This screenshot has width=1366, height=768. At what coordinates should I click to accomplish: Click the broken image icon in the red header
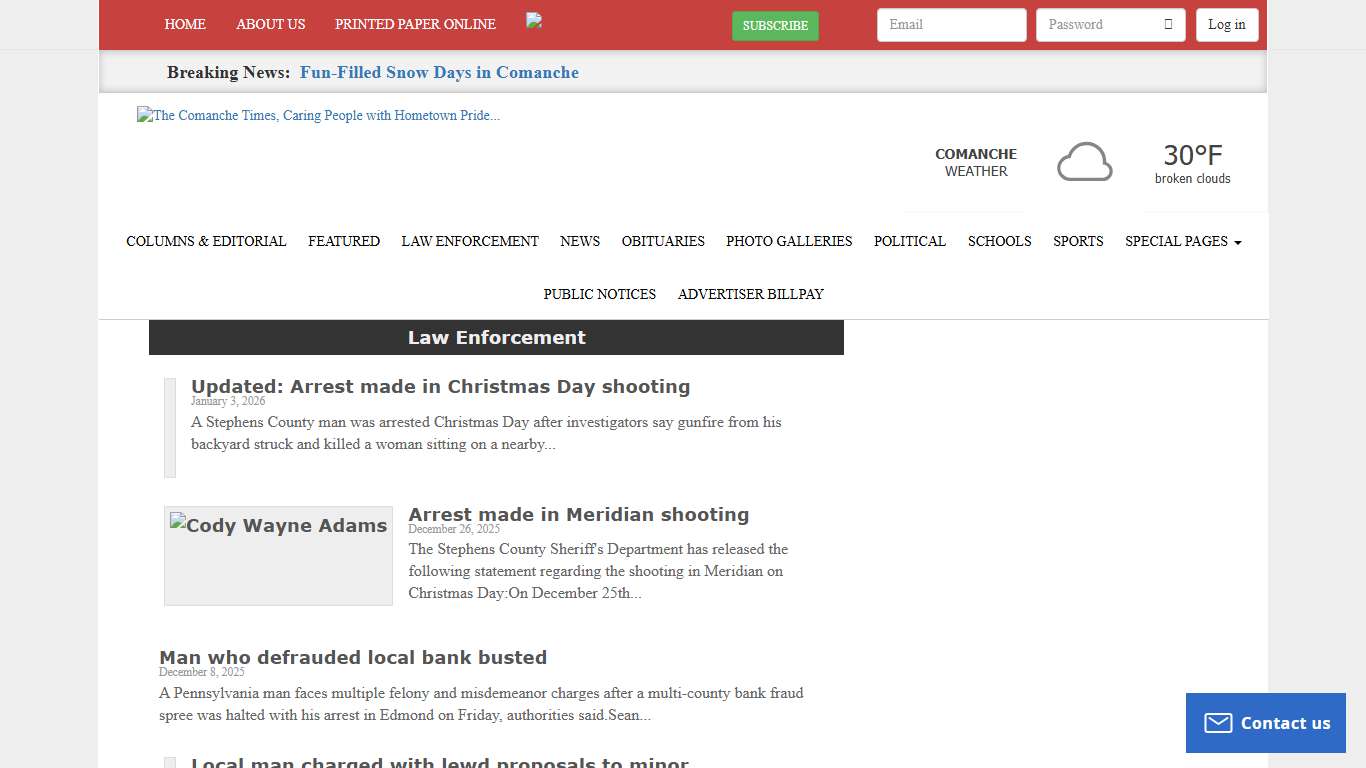click(534, 21)
